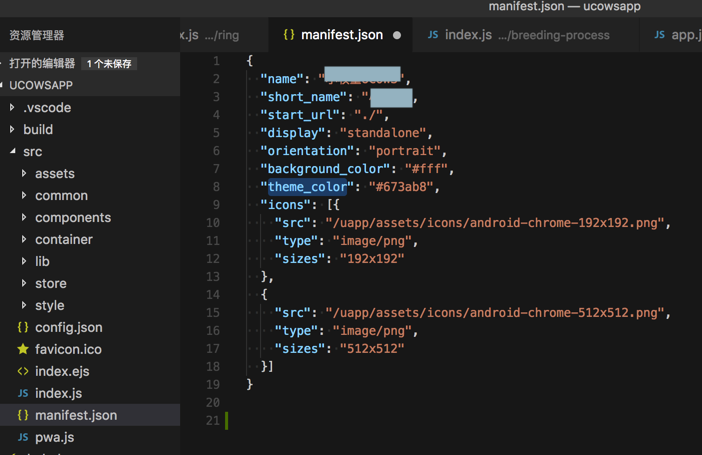The width and height of the screenshot is (702, 455).
Task: Click the JSON braces icon on manifest.json tab
Action: [x=289, y=35]
